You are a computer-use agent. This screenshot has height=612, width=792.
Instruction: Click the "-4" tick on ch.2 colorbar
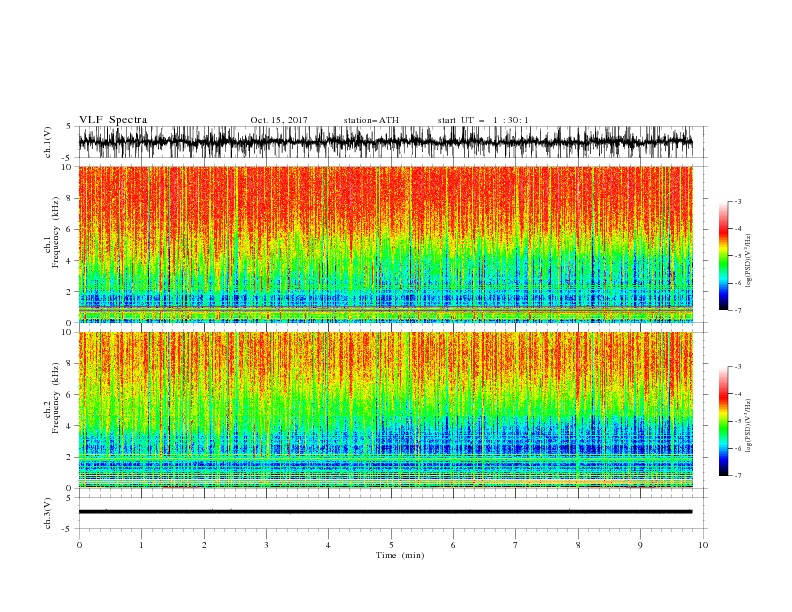point(738,394)
